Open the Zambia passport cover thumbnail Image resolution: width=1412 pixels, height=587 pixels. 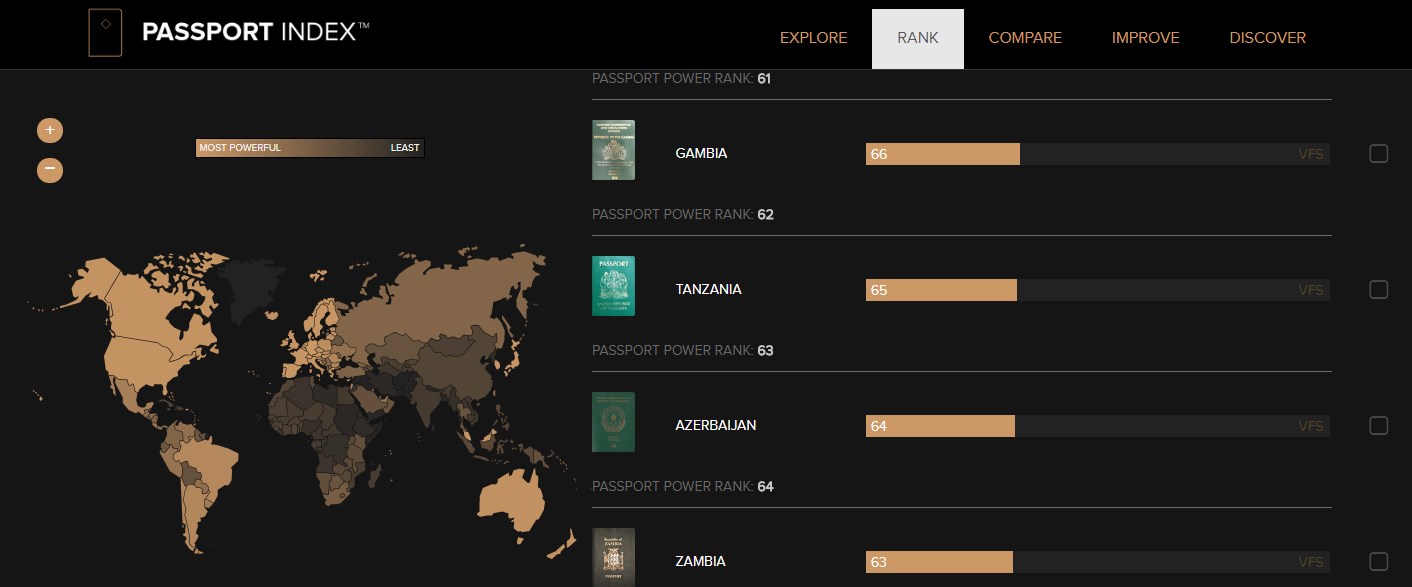[x=613, y=557]
